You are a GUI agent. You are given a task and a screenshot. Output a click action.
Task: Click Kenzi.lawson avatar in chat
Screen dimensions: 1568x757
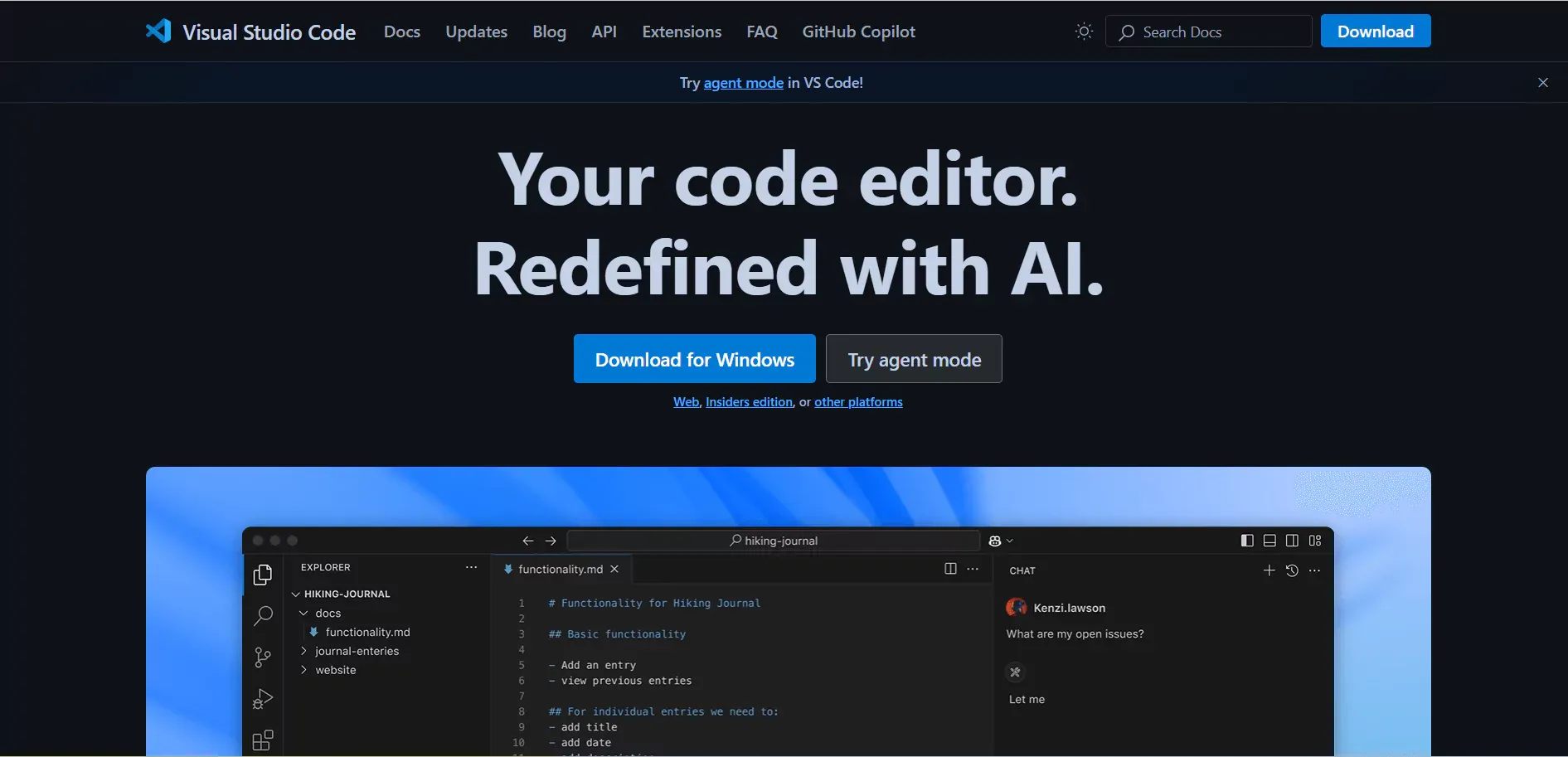[x=1017, y=607]
